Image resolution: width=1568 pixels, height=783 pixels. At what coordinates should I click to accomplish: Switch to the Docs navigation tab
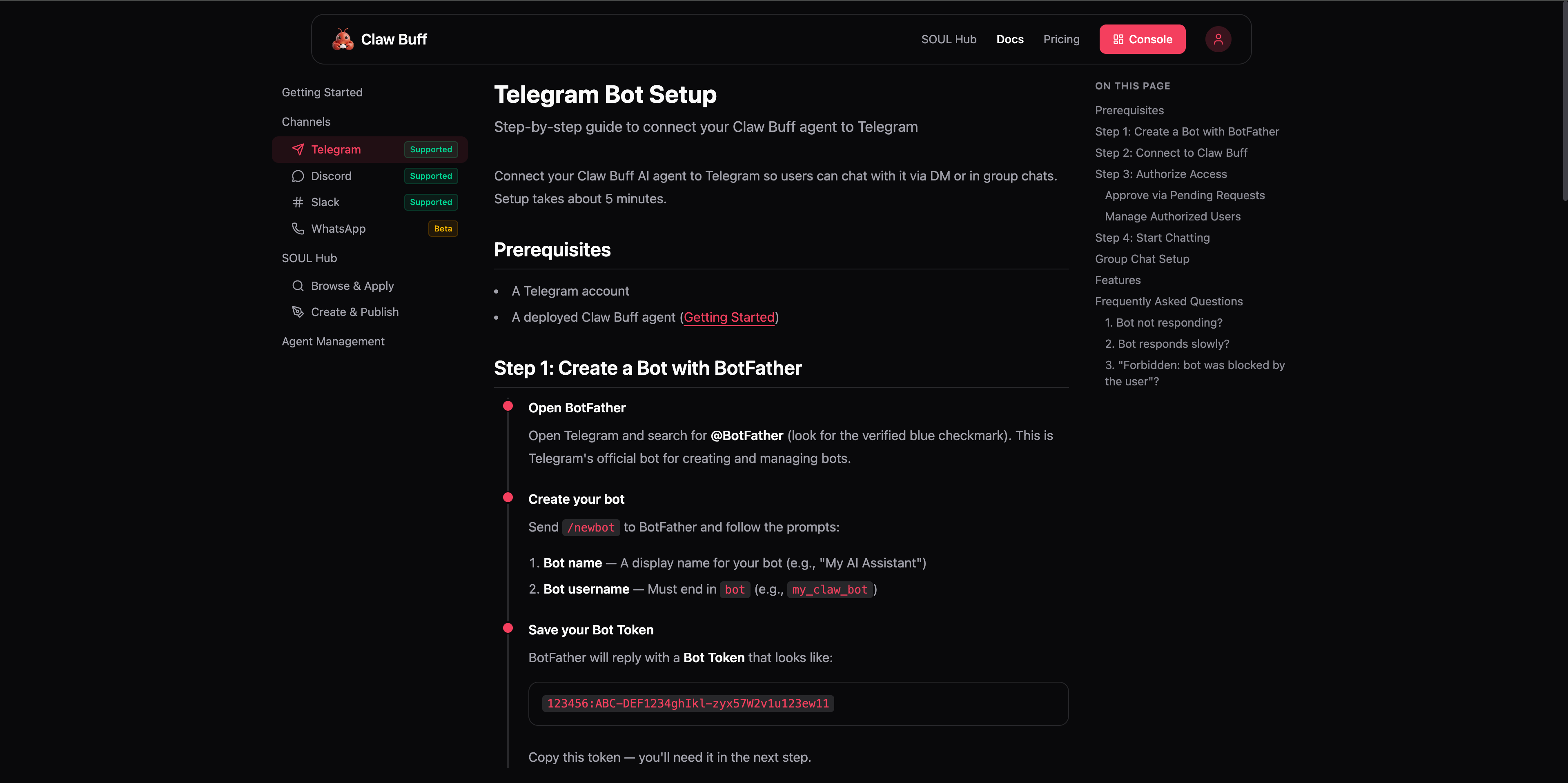(1010, 39)
